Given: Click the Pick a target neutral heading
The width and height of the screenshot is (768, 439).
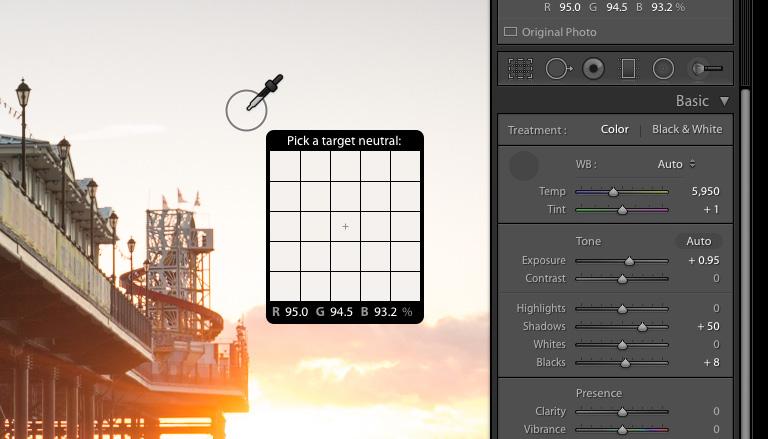Looking at the screenshot, I should [x=344, y=141].
